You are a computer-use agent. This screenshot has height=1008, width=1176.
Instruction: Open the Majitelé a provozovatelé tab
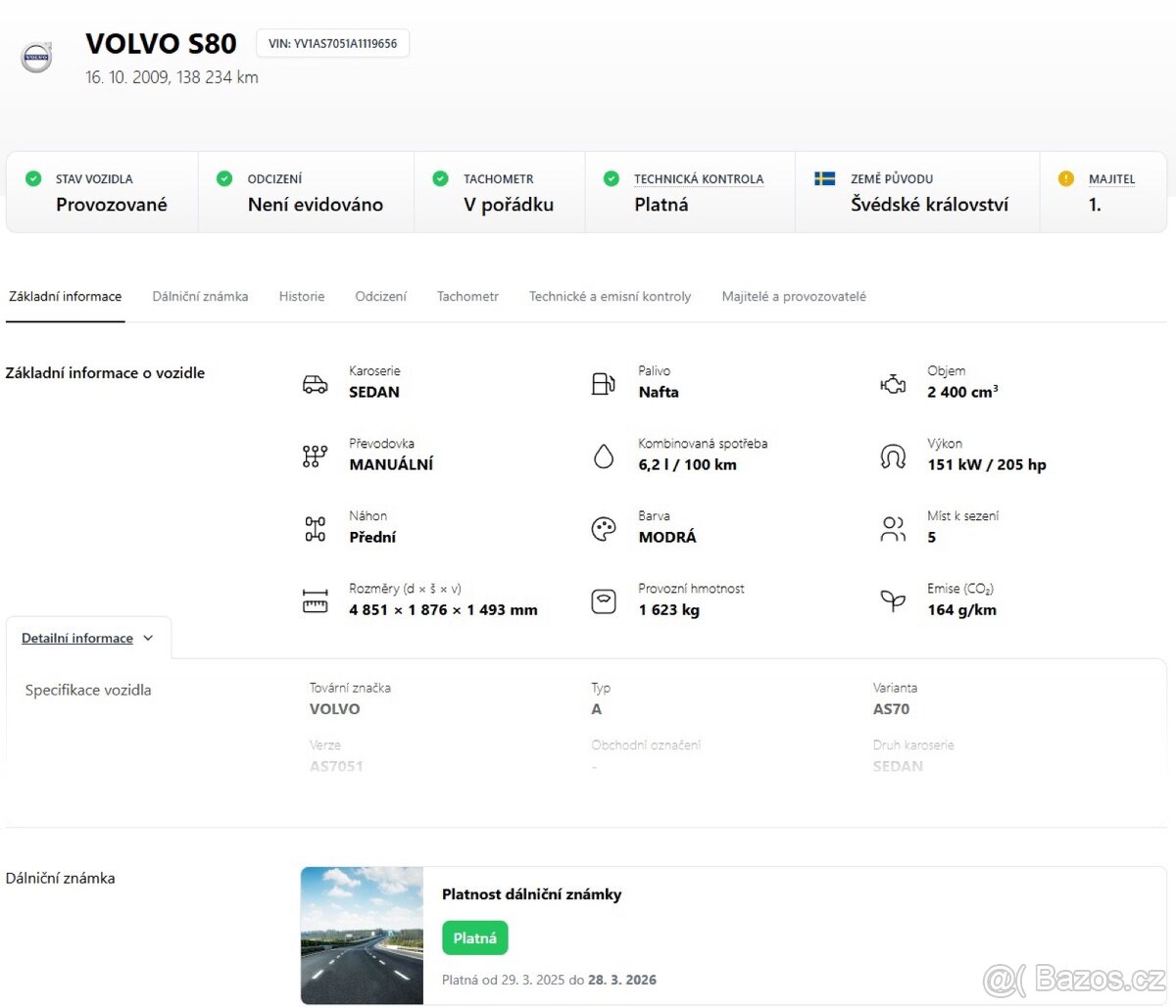[793, 296]
